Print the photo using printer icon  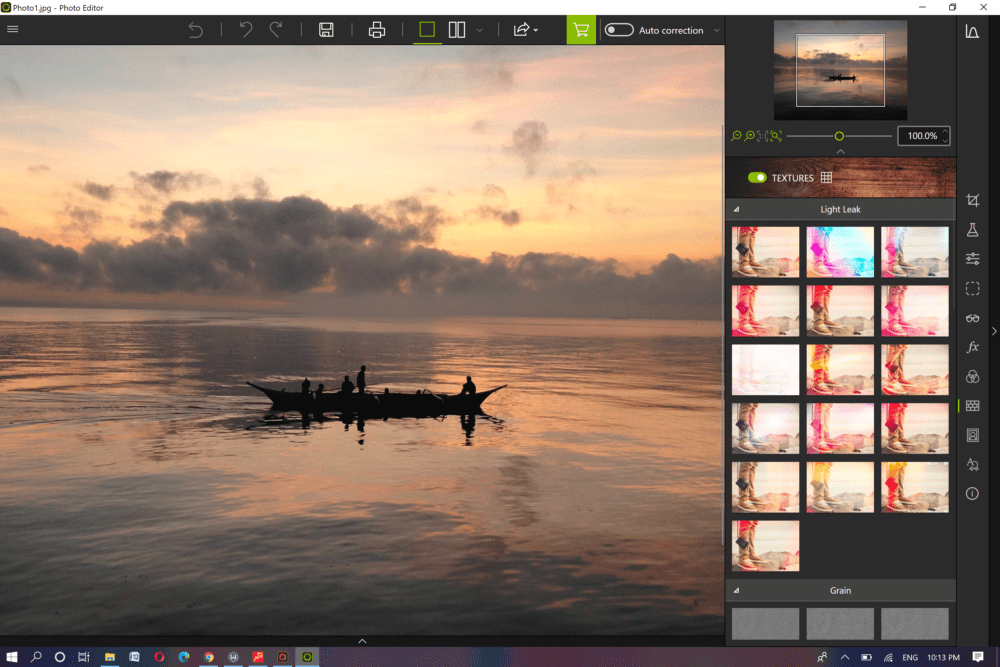[377, 30]
